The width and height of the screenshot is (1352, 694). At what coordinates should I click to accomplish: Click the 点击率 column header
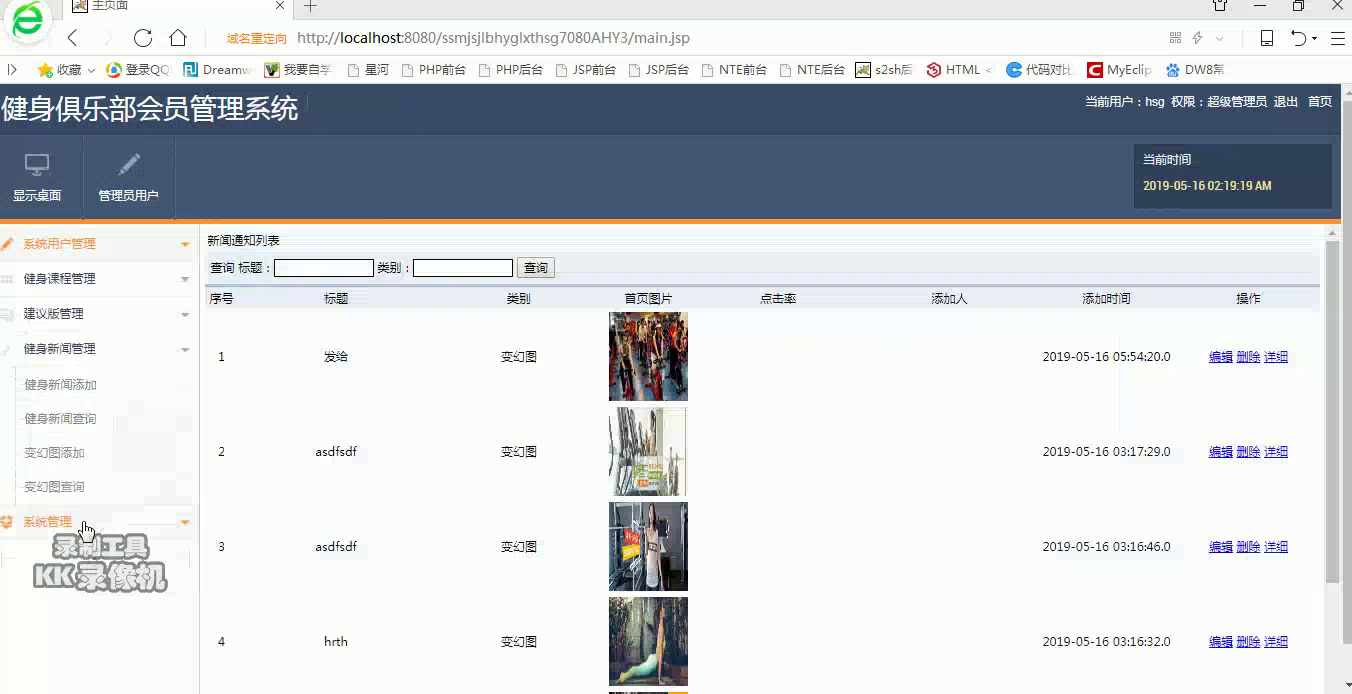pos(778,299)
